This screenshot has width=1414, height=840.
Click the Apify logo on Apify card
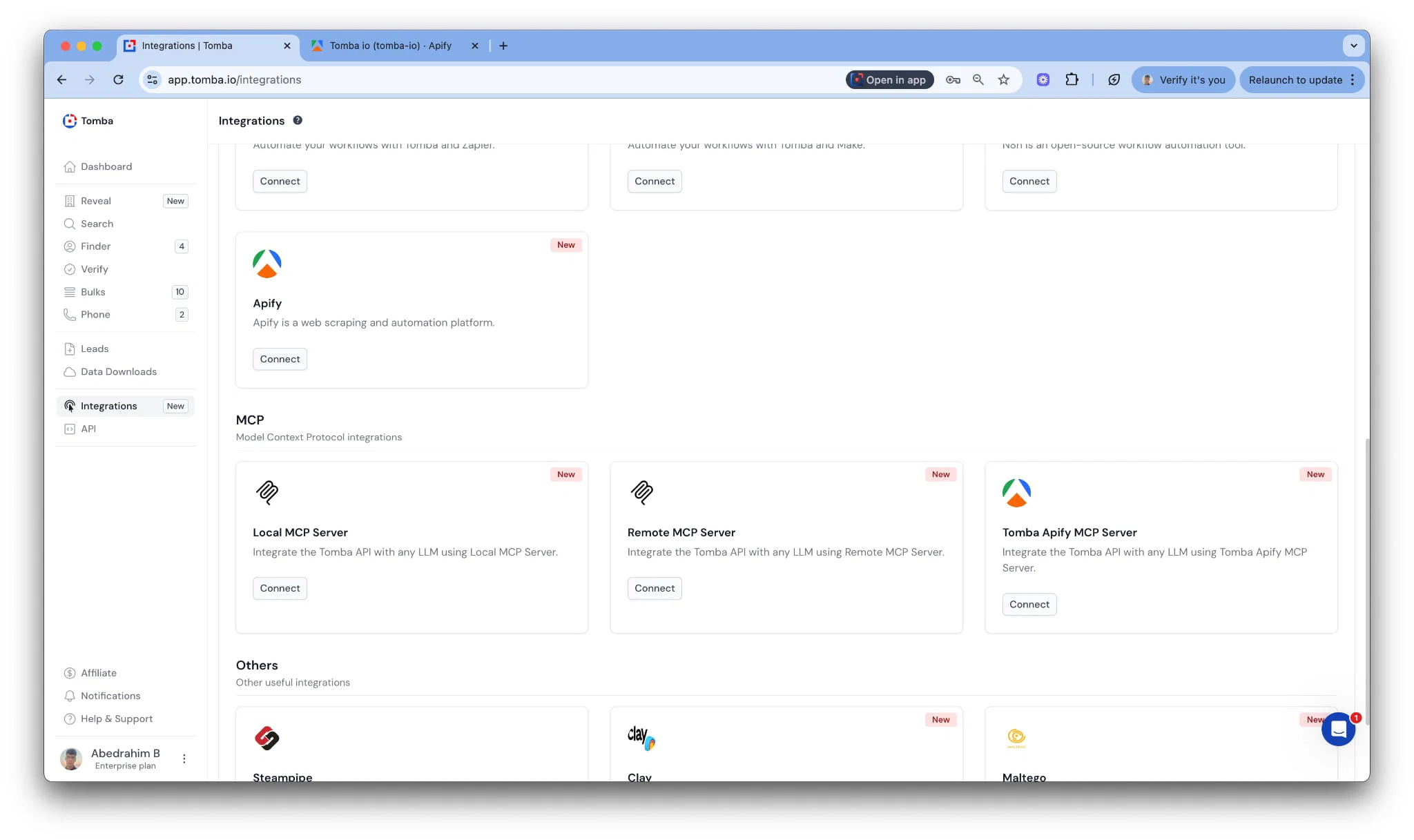click(267, 264)
